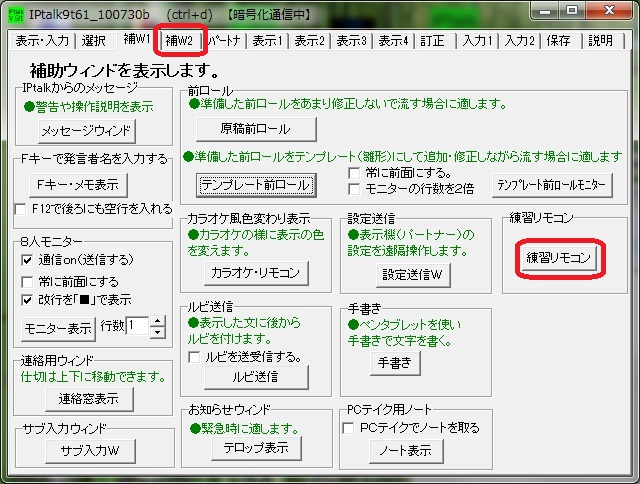
Task: Click the メッセージウィンド button
Action: (85, 131)
